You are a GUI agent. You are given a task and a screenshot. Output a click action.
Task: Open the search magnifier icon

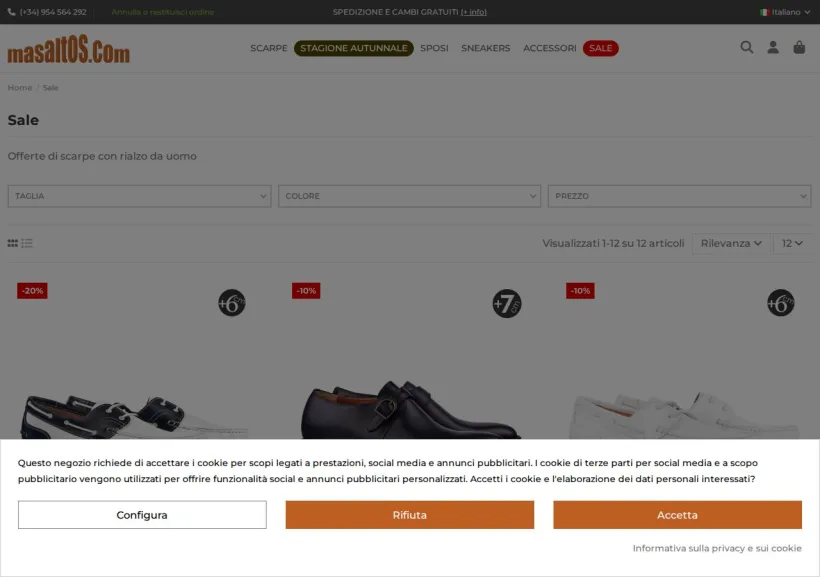coord(746,48)
